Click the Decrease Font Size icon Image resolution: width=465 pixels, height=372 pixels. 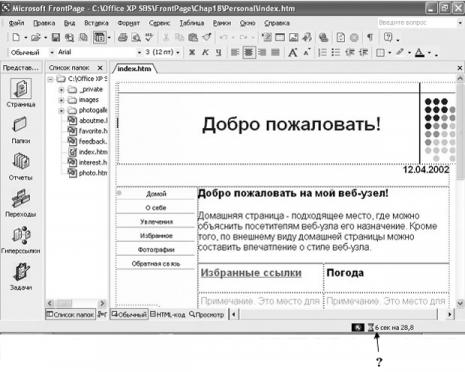(307, 52)
